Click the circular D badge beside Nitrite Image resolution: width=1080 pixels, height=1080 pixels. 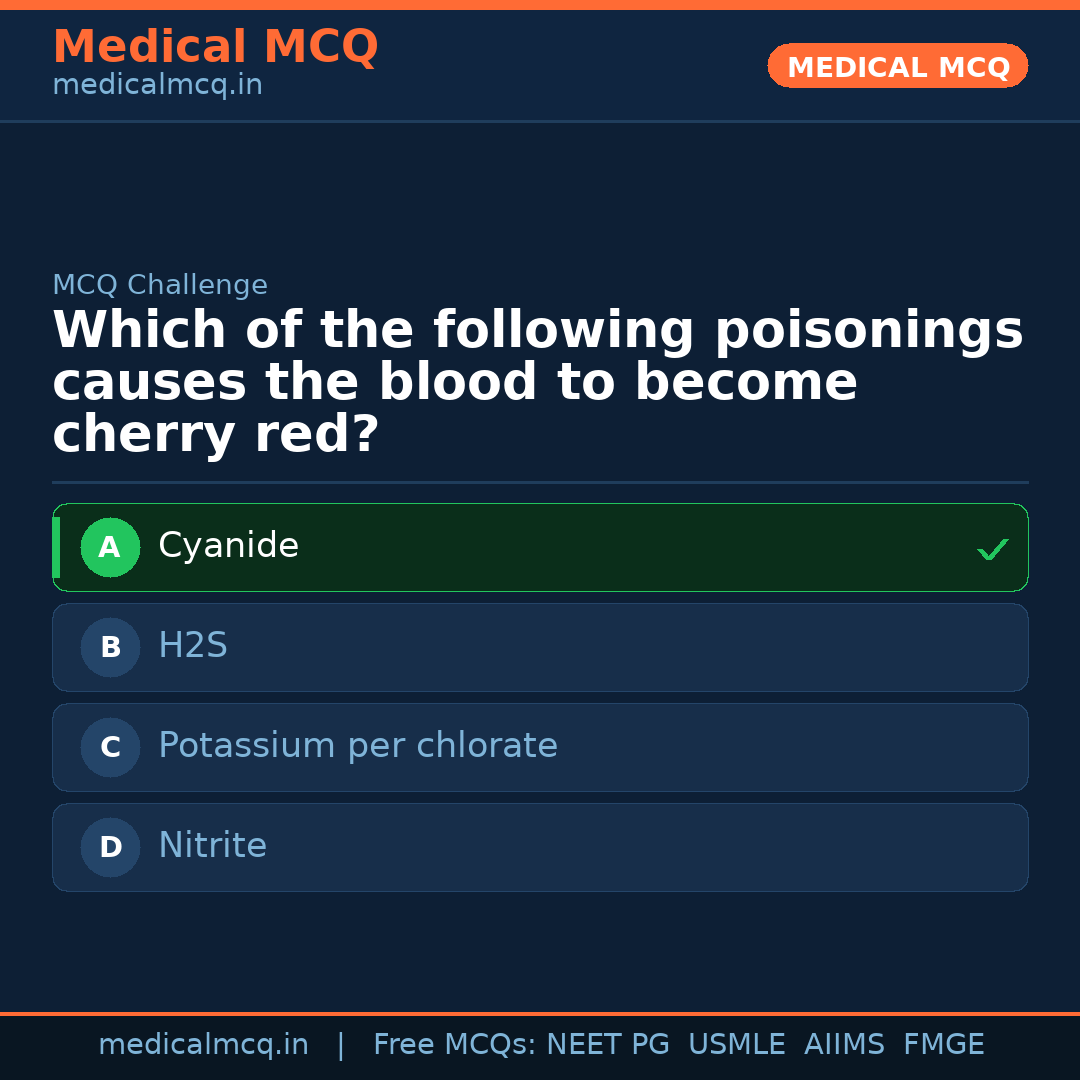pyautogui.click(x=110, y=847)
